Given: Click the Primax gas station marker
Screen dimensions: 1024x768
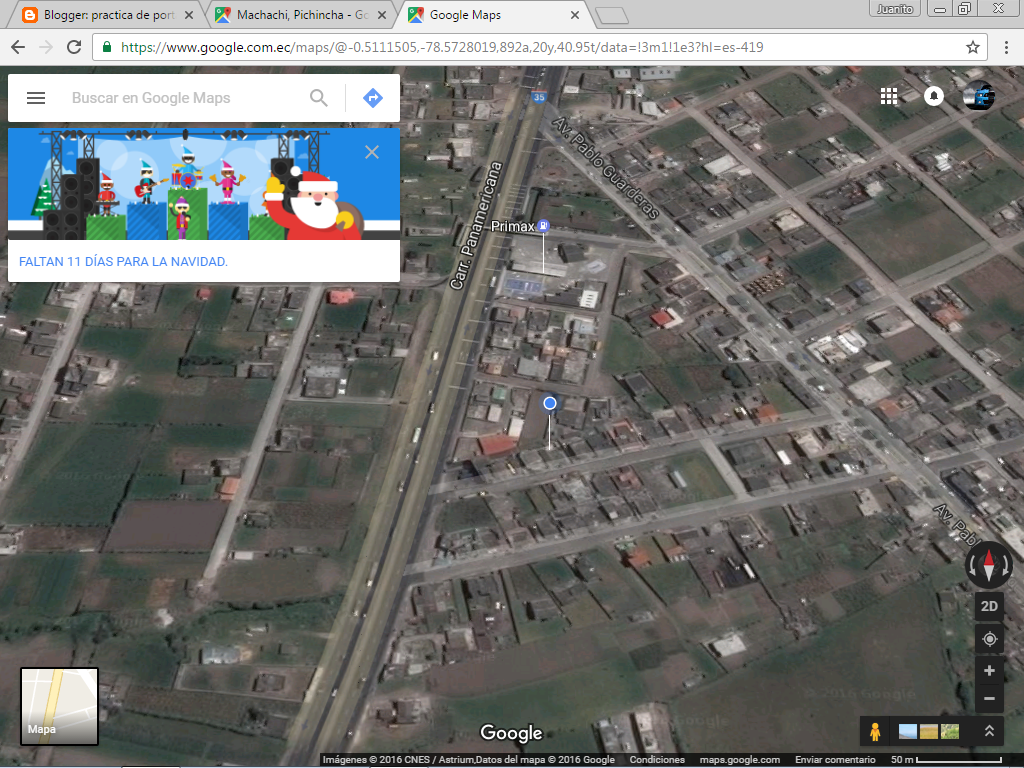Looking at the screenshot, I should click(543, 226).
